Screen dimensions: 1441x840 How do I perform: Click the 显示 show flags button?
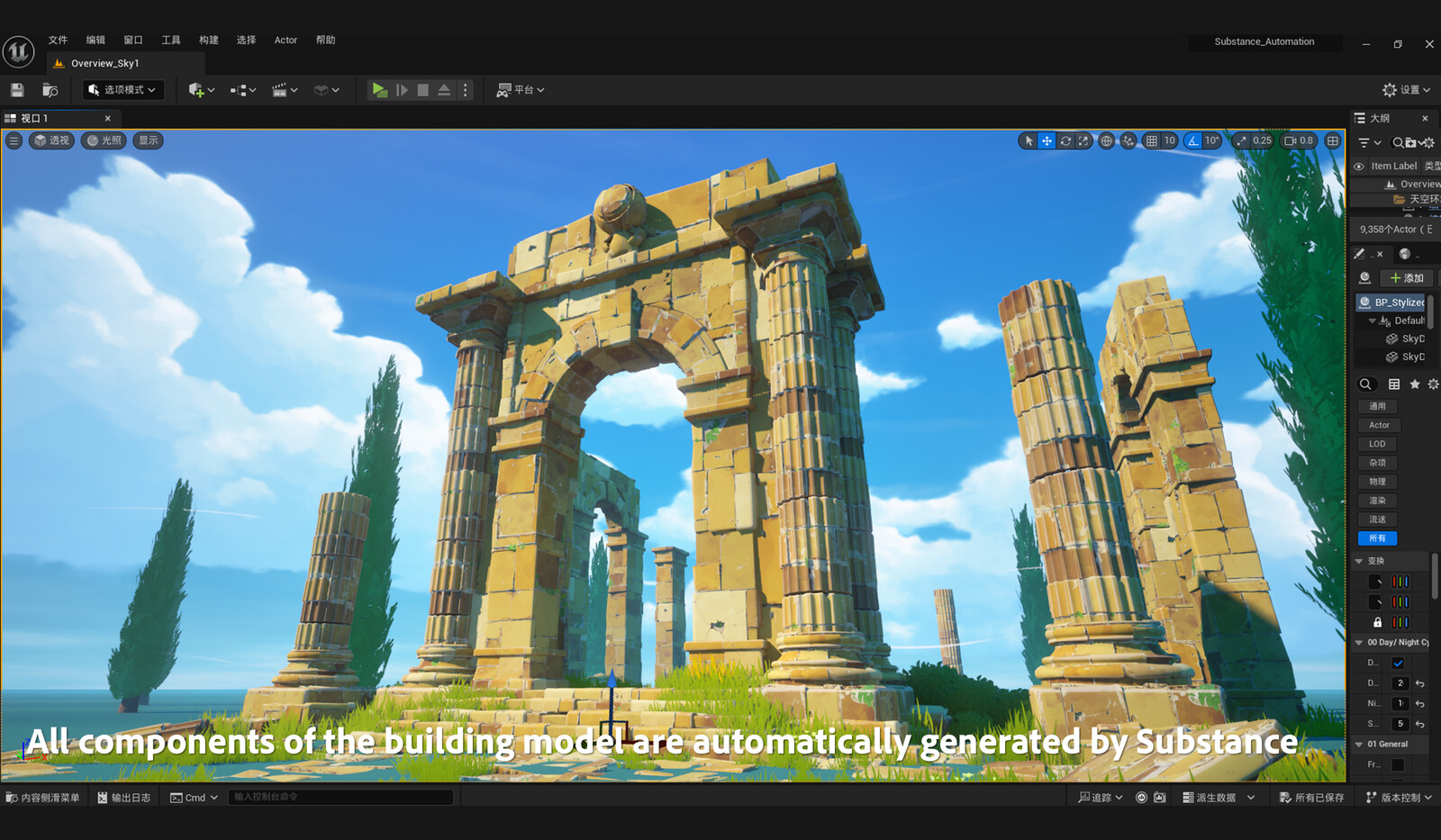[x=149, y=140]
